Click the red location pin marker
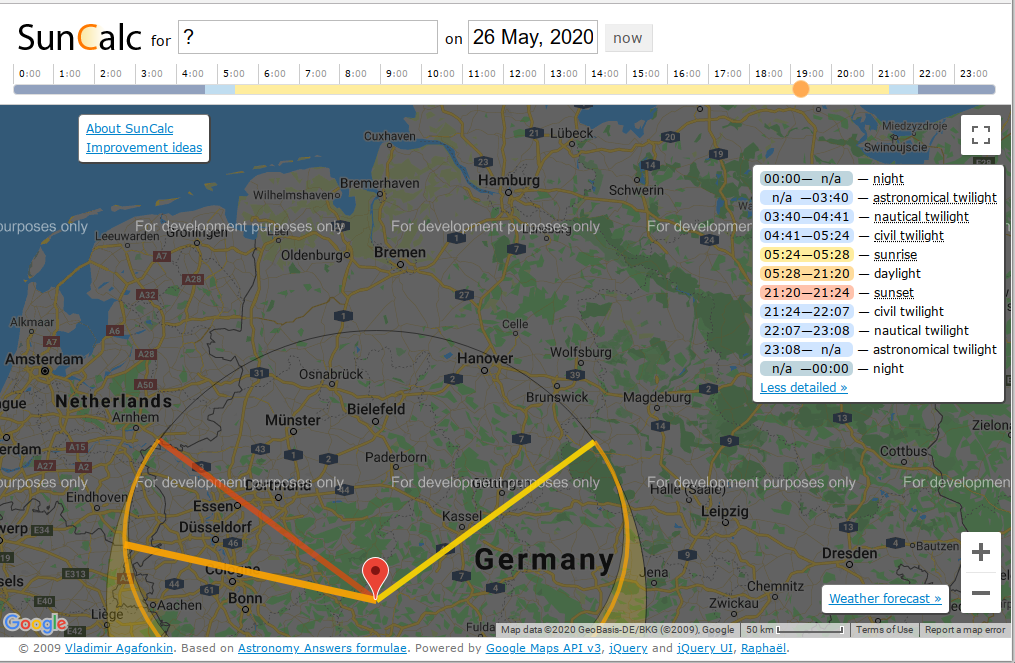Screen dimensions: 1015x663 (x=375, y=578)
